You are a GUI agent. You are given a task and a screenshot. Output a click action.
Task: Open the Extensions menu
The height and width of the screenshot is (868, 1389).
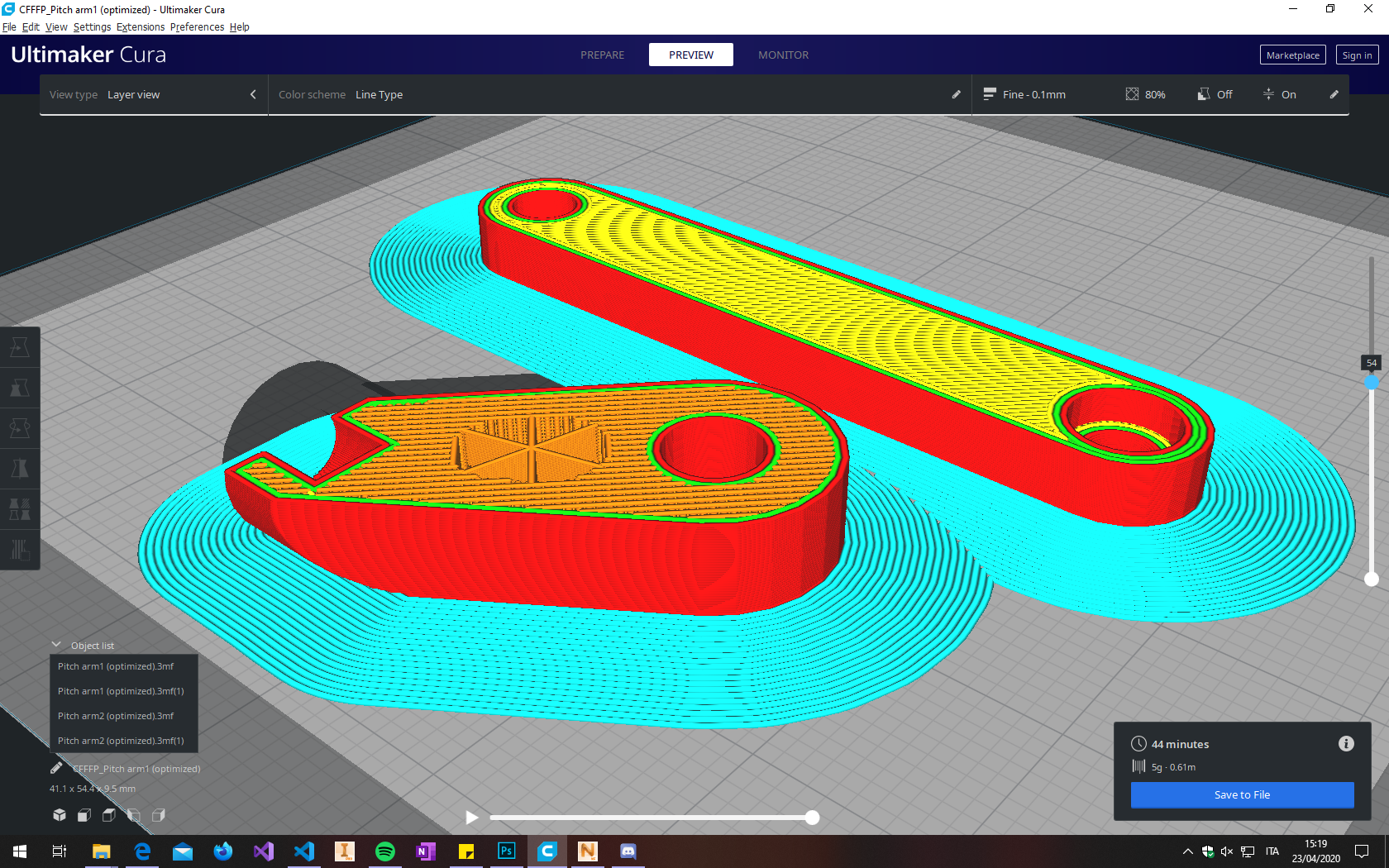coord(141,26)
